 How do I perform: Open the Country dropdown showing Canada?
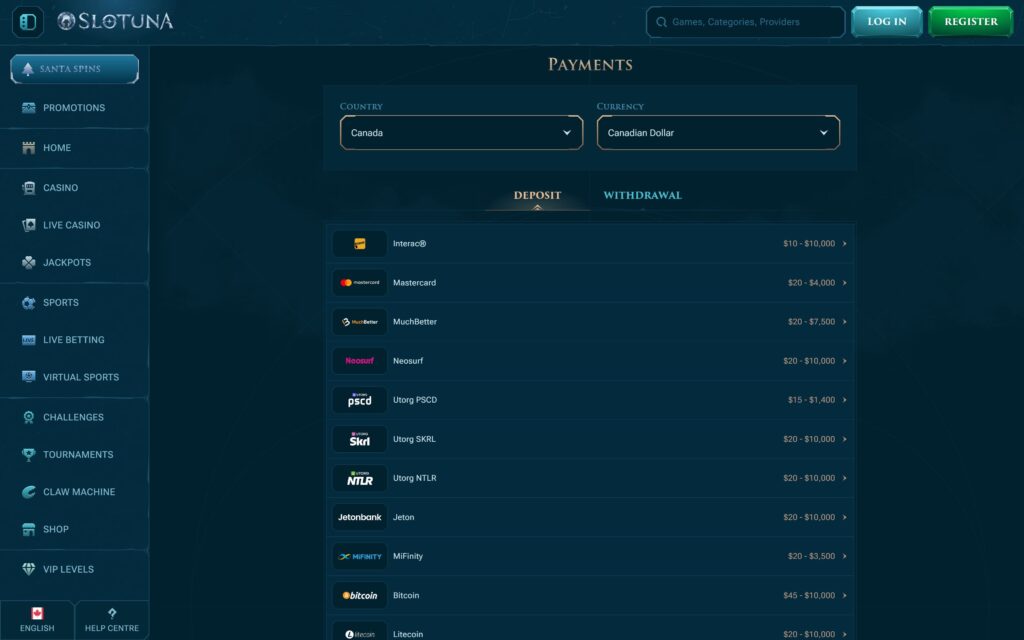pos(461,132)
